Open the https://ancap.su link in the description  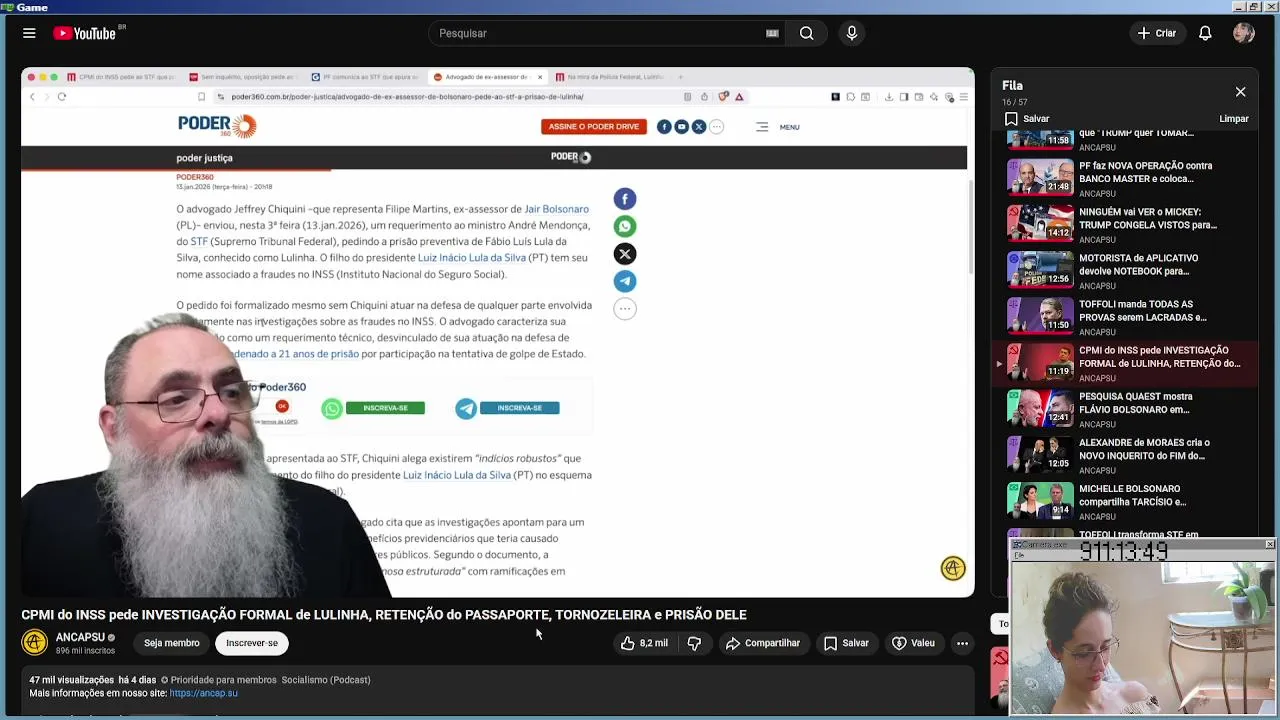(x=204, y=693)
